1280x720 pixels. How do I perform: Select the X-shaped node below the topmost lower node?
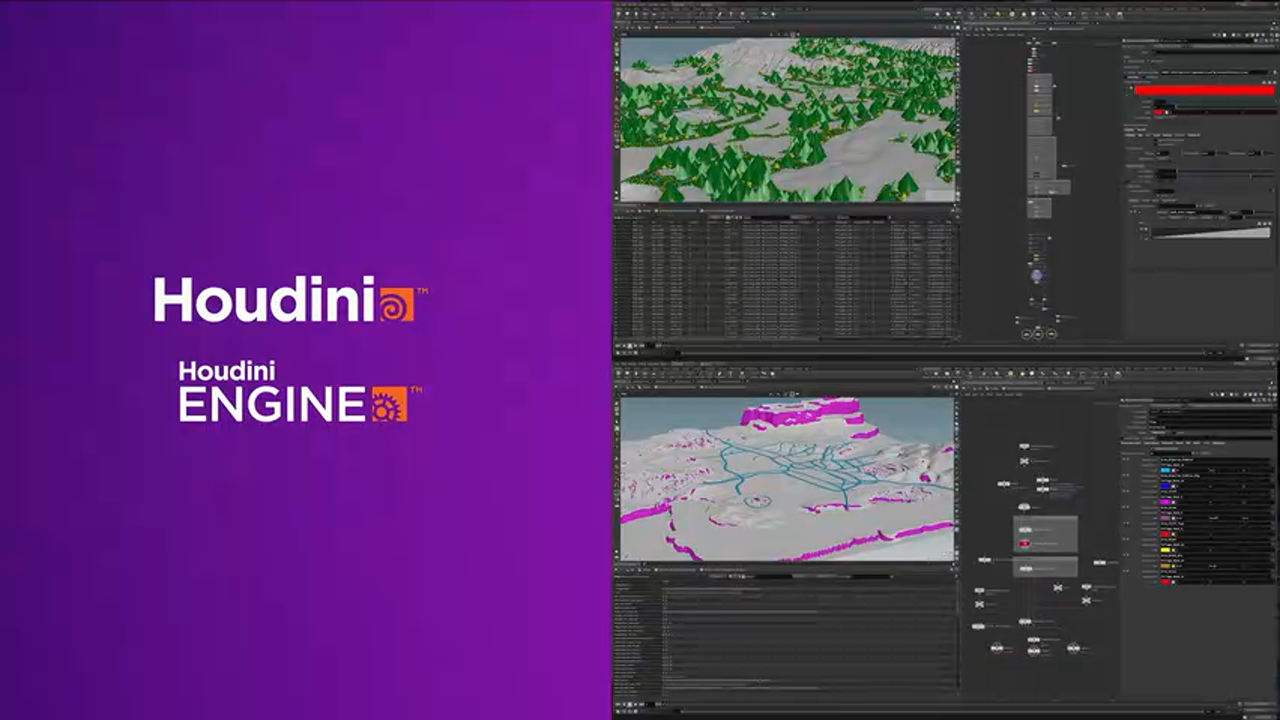click(1024, 461)
